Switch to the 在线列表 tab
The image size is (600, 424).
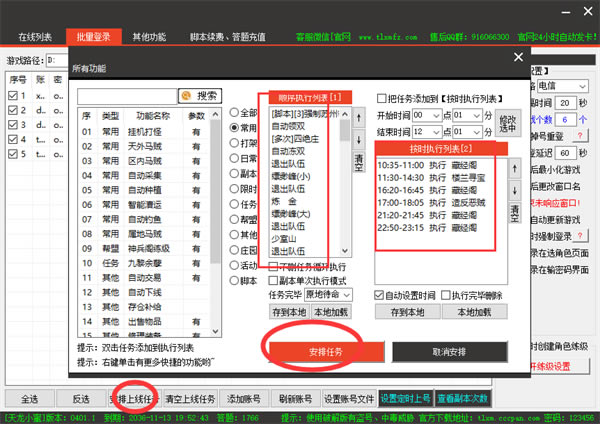[x=36, y=36]
